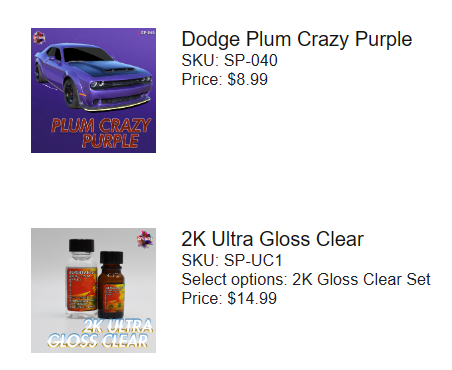Image resolution: width=452 pixels, height=370 pixels.
Task: Click the Price: $8.99 line
Action: (224, 79)
